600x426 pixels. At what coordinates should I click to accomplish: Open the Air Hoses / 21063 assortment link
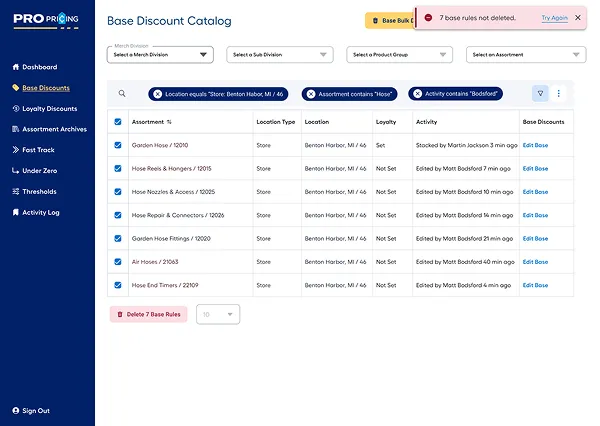155,262
